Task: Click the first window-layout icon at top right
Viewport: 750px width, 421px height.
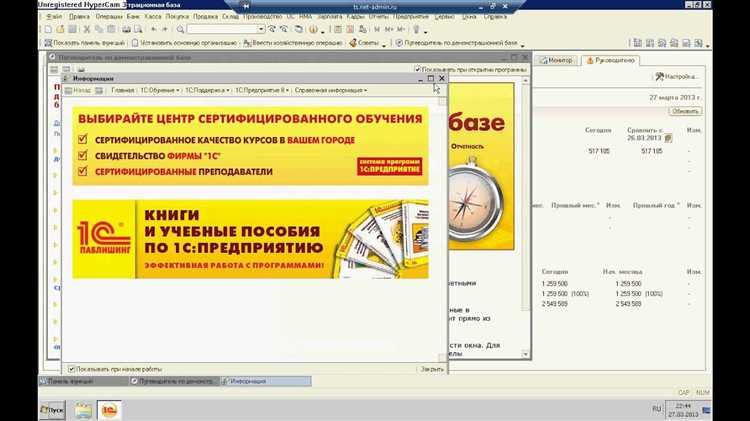Action: 638,43
